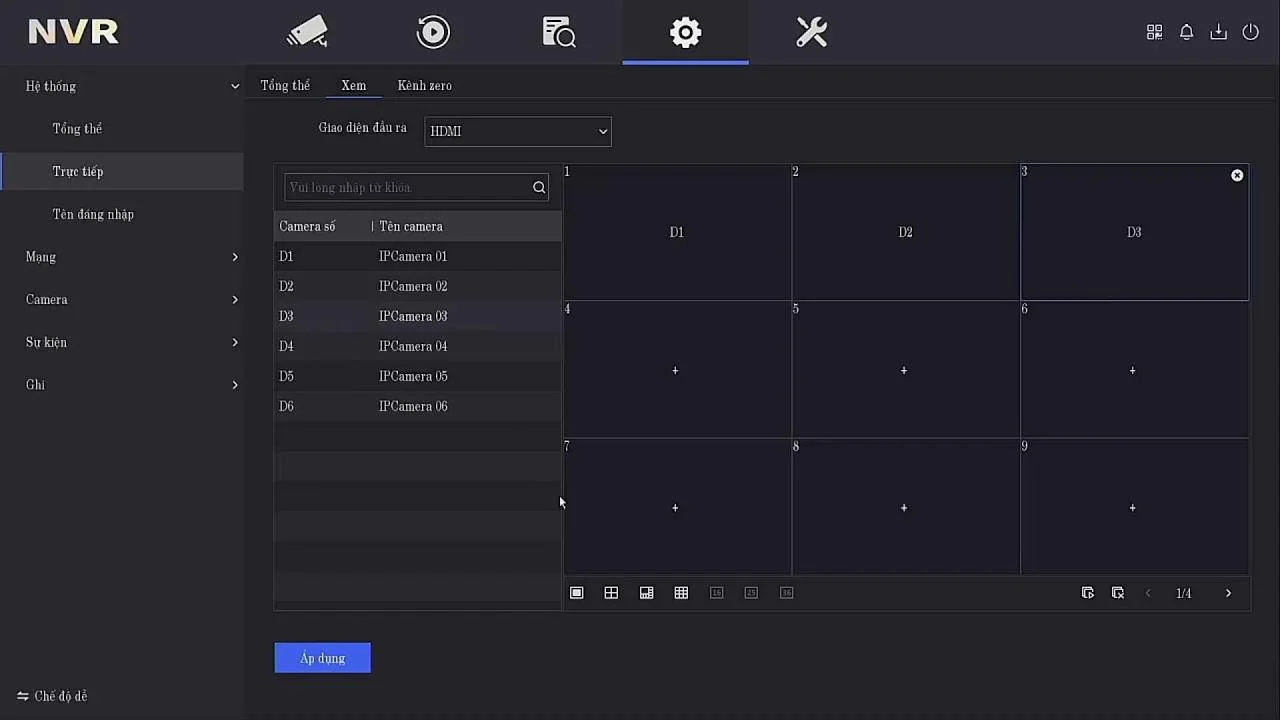Click the notification bell icon
Viewport: 1280px width, 720px height.
click(1186, 32)
